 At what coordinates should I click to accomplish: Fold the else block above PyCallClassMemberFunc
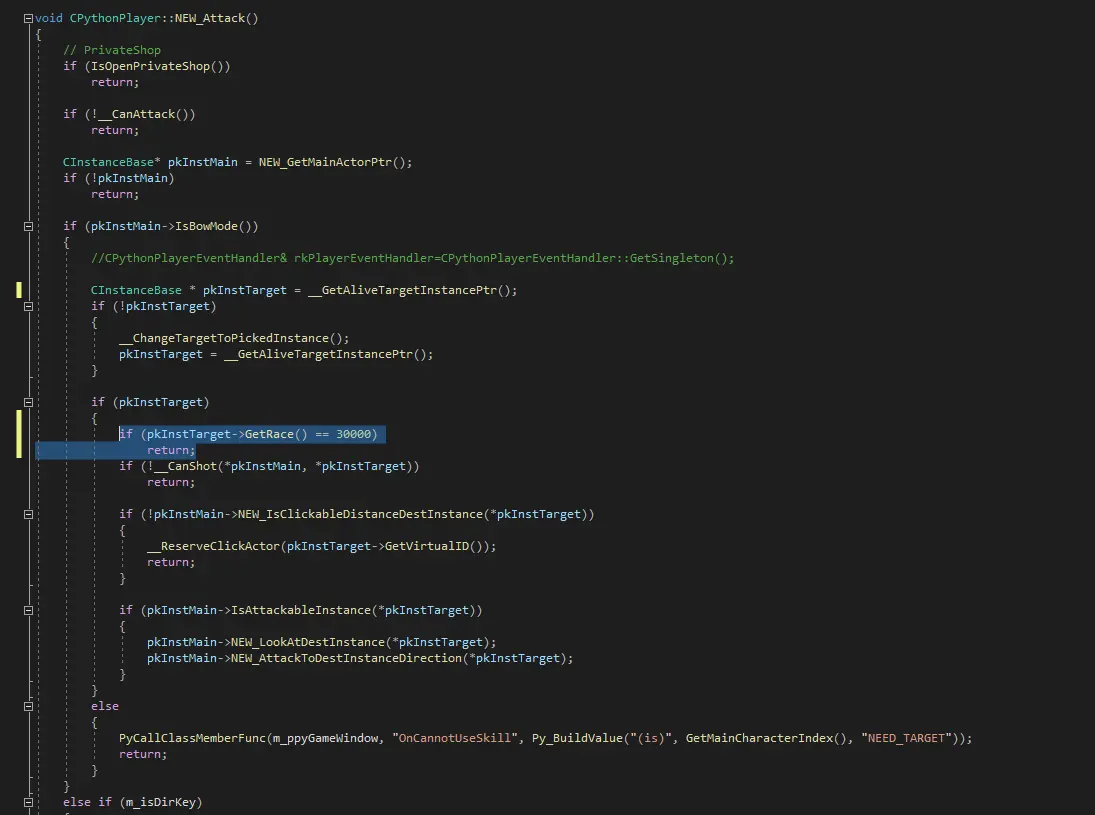(x=28, y=706)
